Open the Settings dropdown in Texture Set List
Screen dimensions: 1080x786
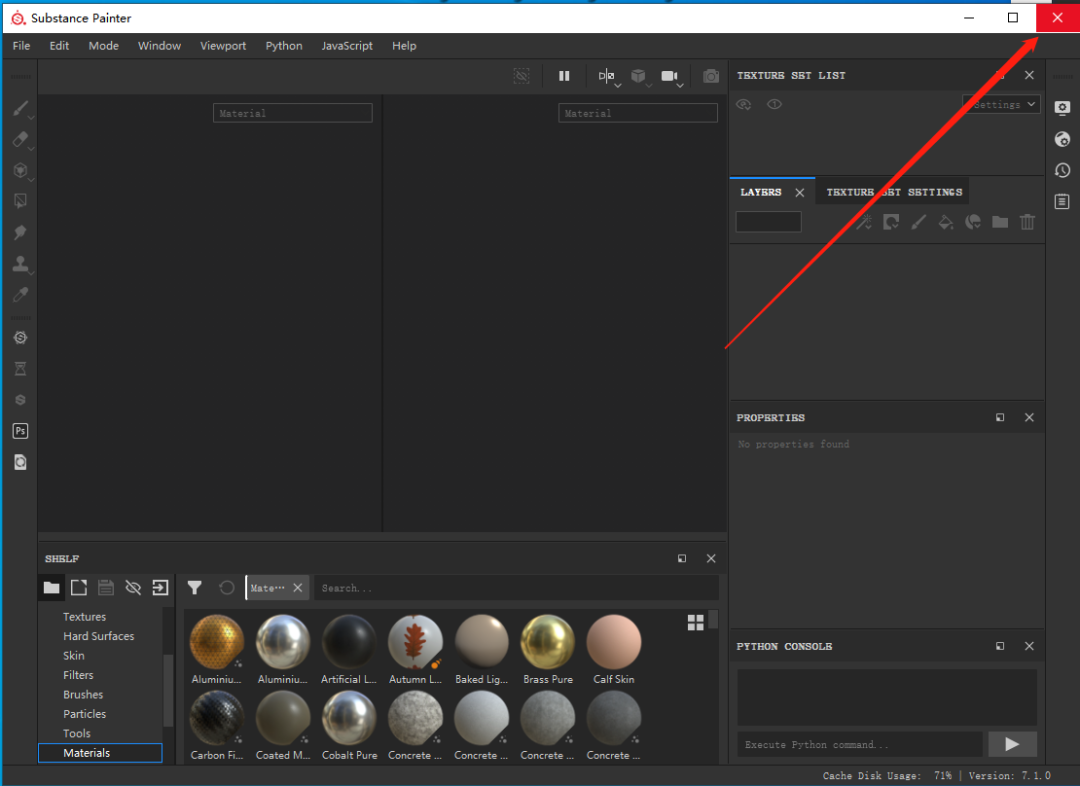click(x=1001, y=105)
